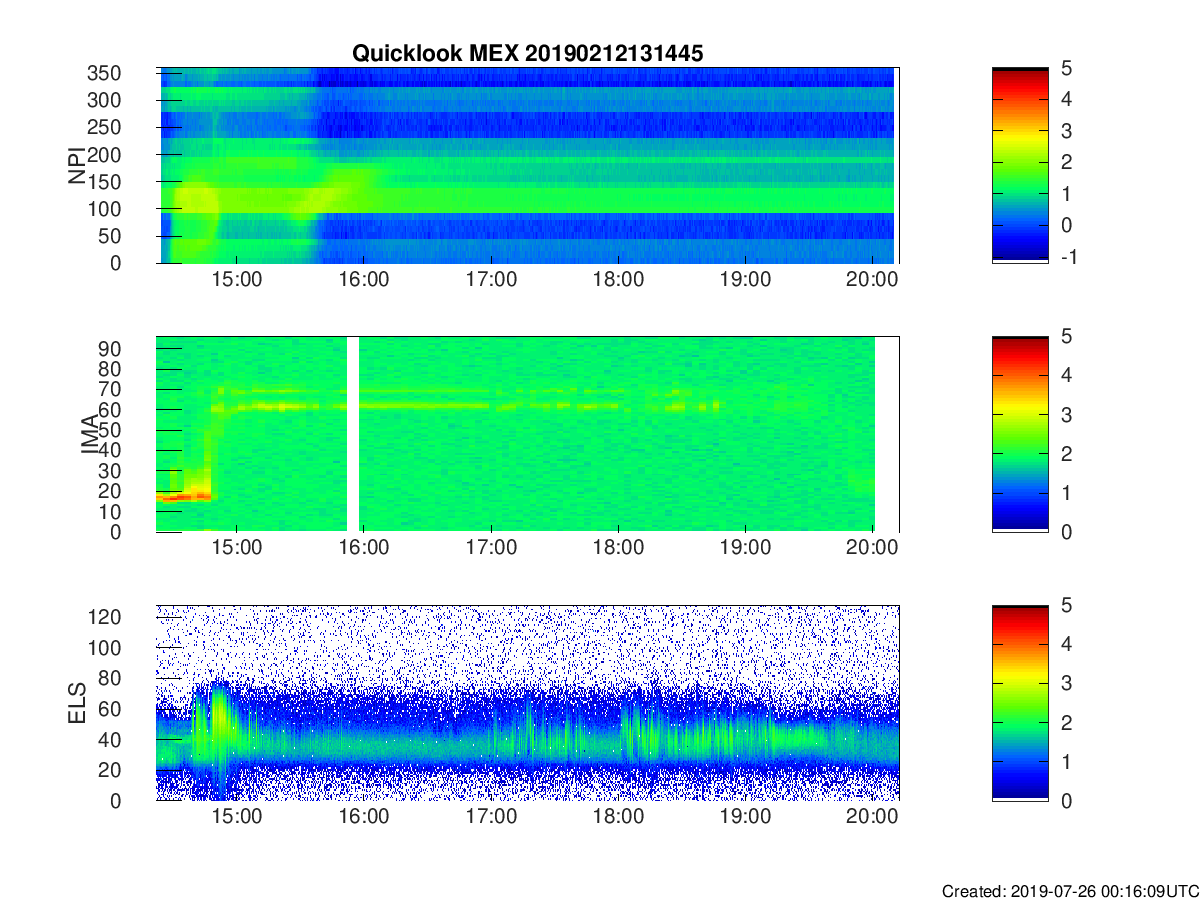Click the 0 tick on IMA color bar
Screen dimensions: 1200x900
pyautogui.click(x=1066, y=532)
